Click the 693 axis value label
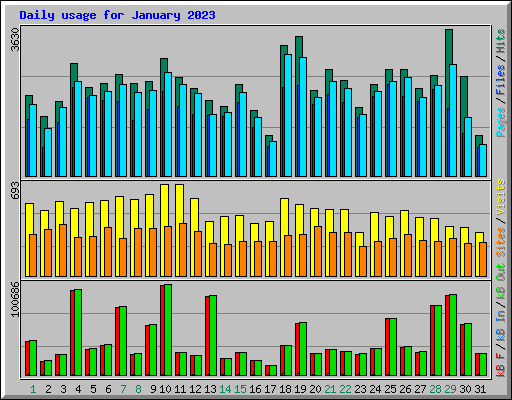This screenshot has height=400, width=512. (x=15, y=190)
